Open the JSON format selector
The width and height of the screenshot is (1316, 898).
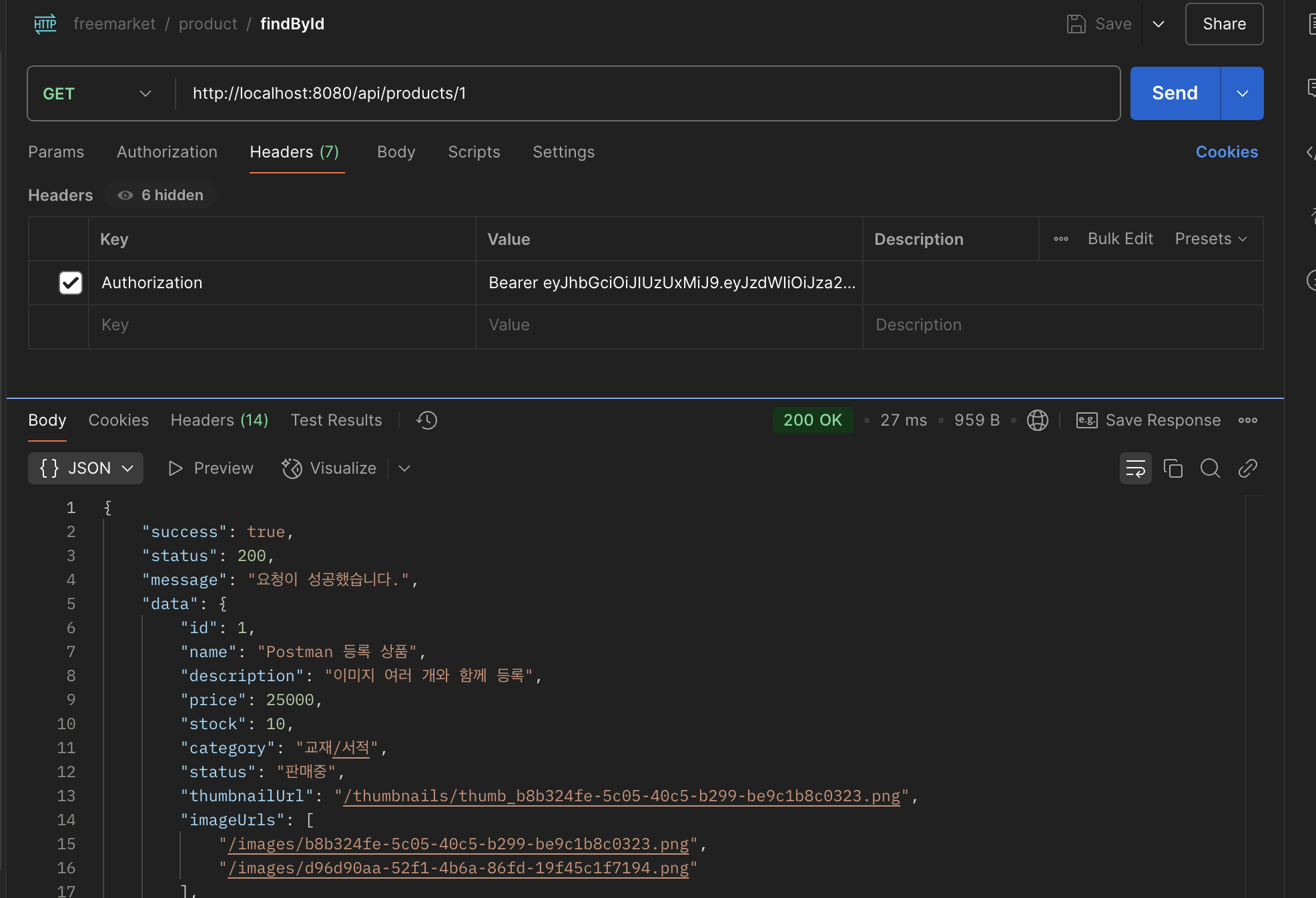point(85,468)
